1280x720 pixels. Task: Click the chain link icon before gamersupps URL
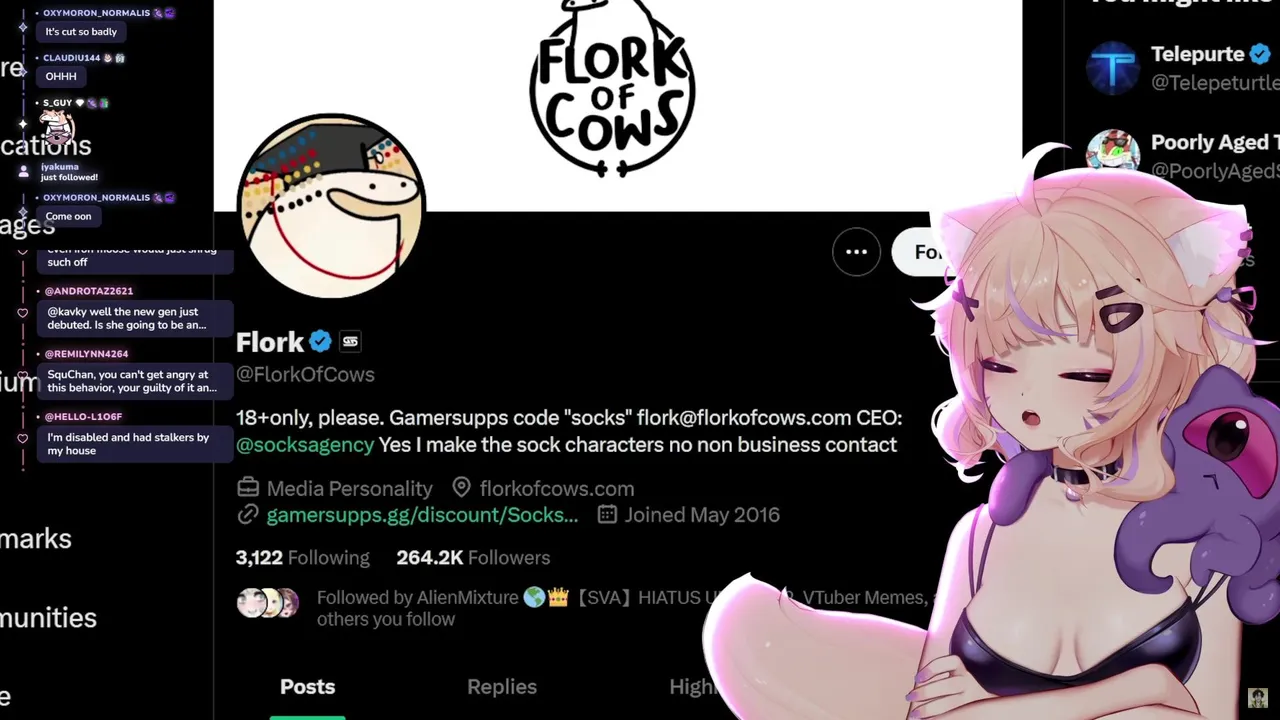[248, 515]
